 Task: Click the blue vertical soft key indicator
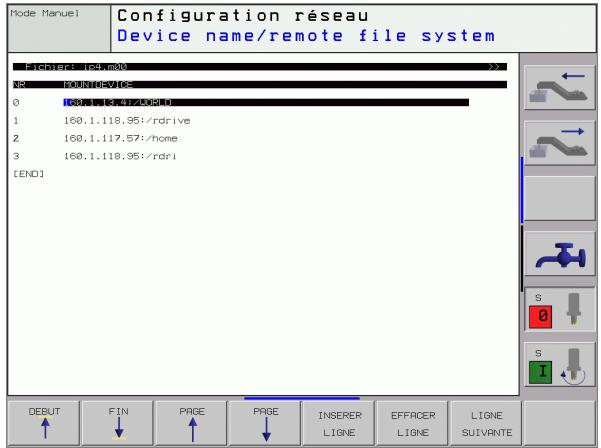[522, 190]
